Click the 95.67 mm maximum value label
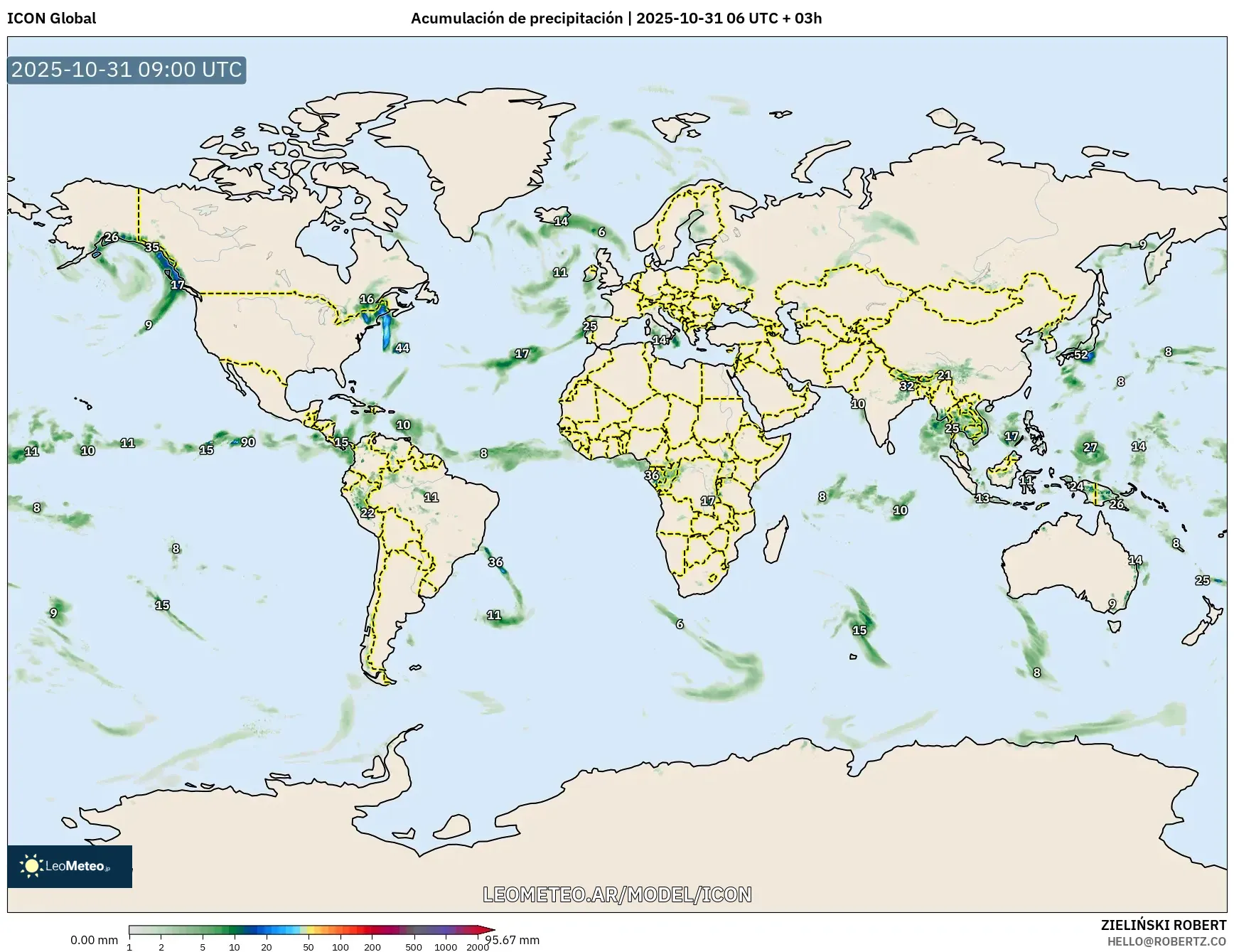1234x952 pixels. click(513, 941)
